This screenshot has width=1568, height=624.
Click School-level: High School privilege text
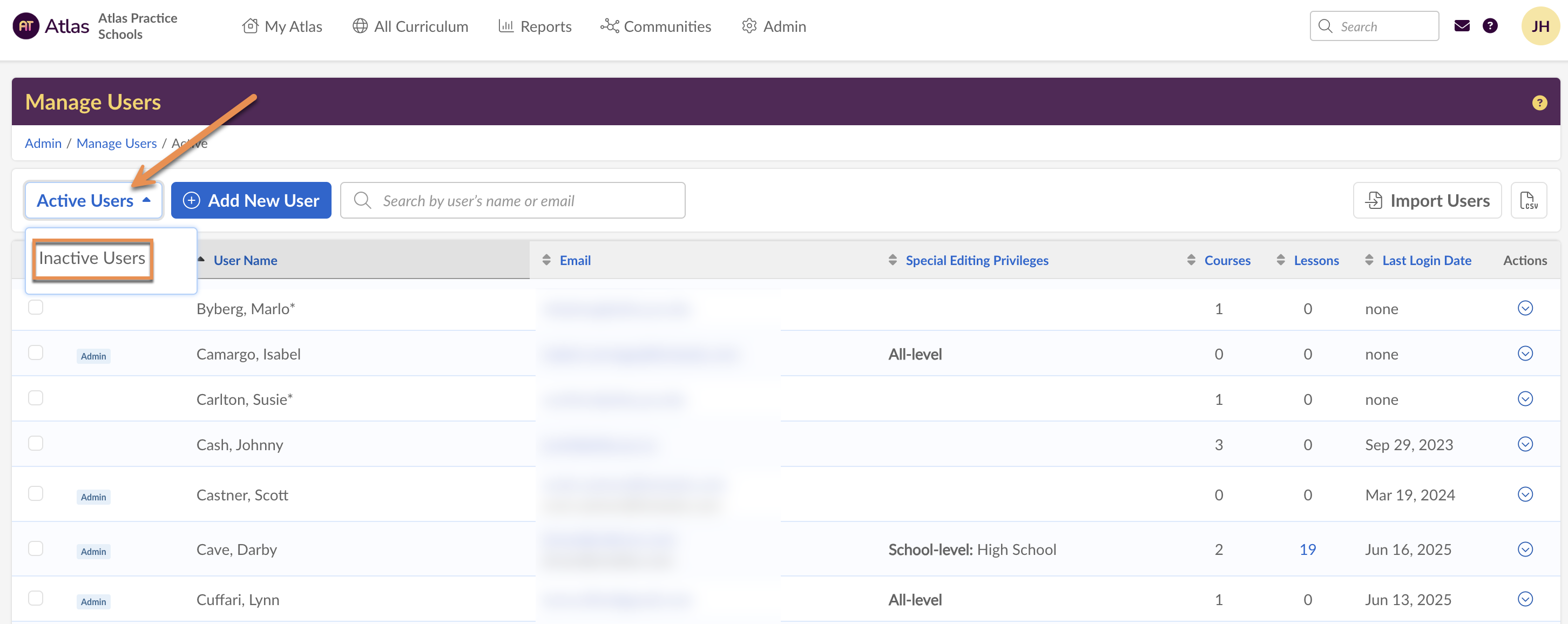click(x=972, y=550)
